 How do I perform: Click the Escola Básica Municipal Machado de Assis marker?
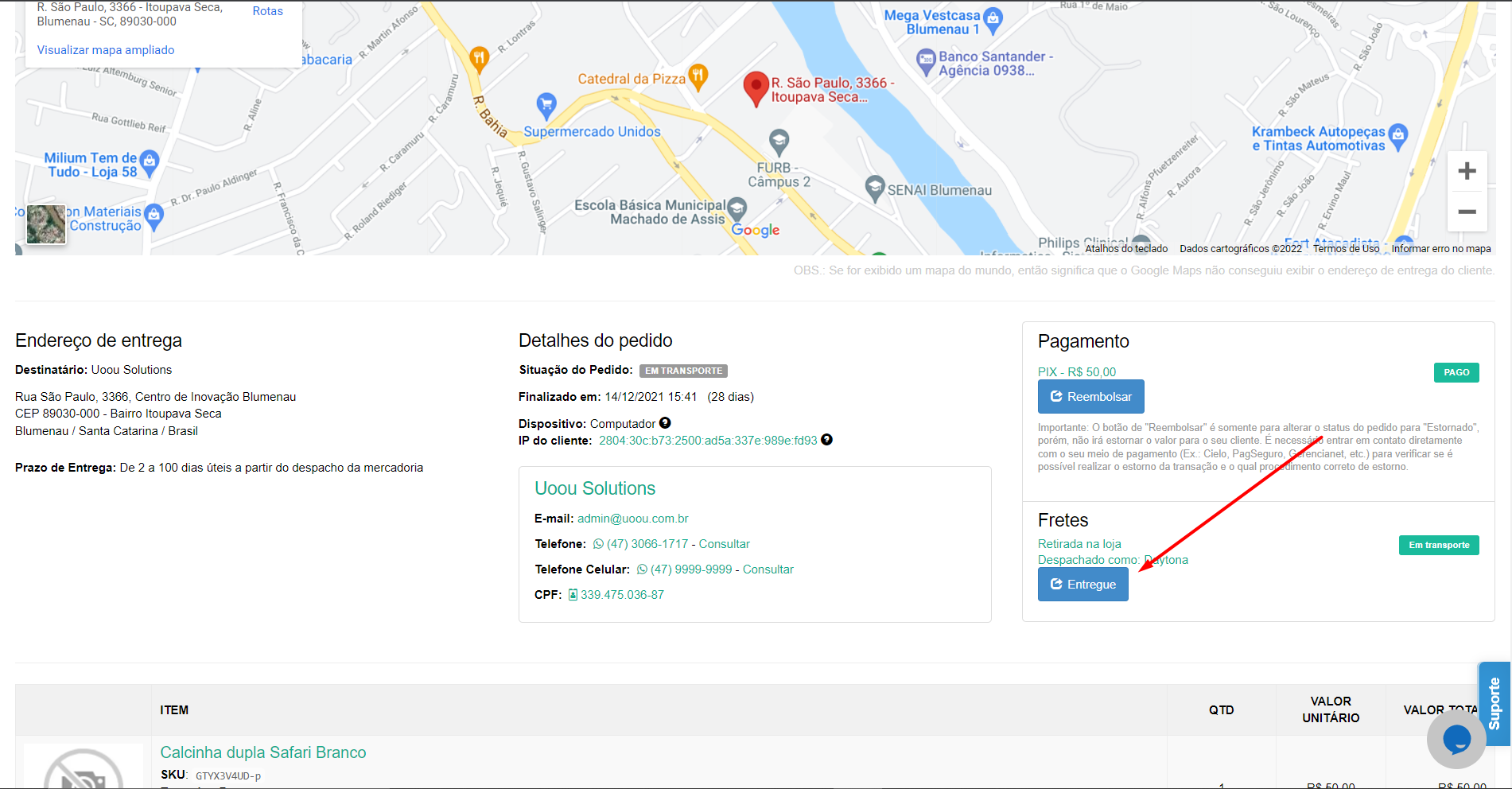pos(737,211)
